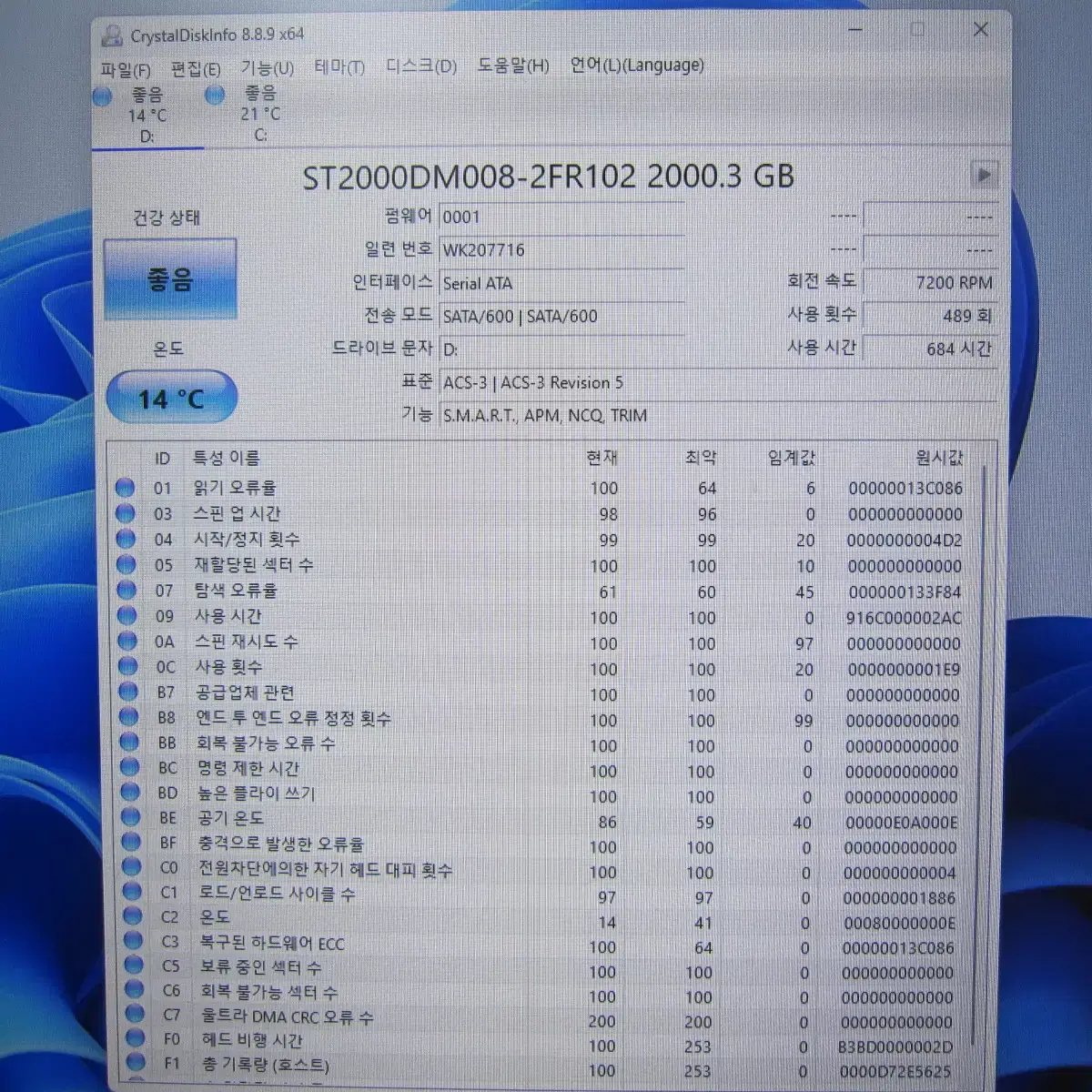
Task: Click the features field S.M.A.R.T., APM, NCQ, TRIM
Action: coord(718,415)
